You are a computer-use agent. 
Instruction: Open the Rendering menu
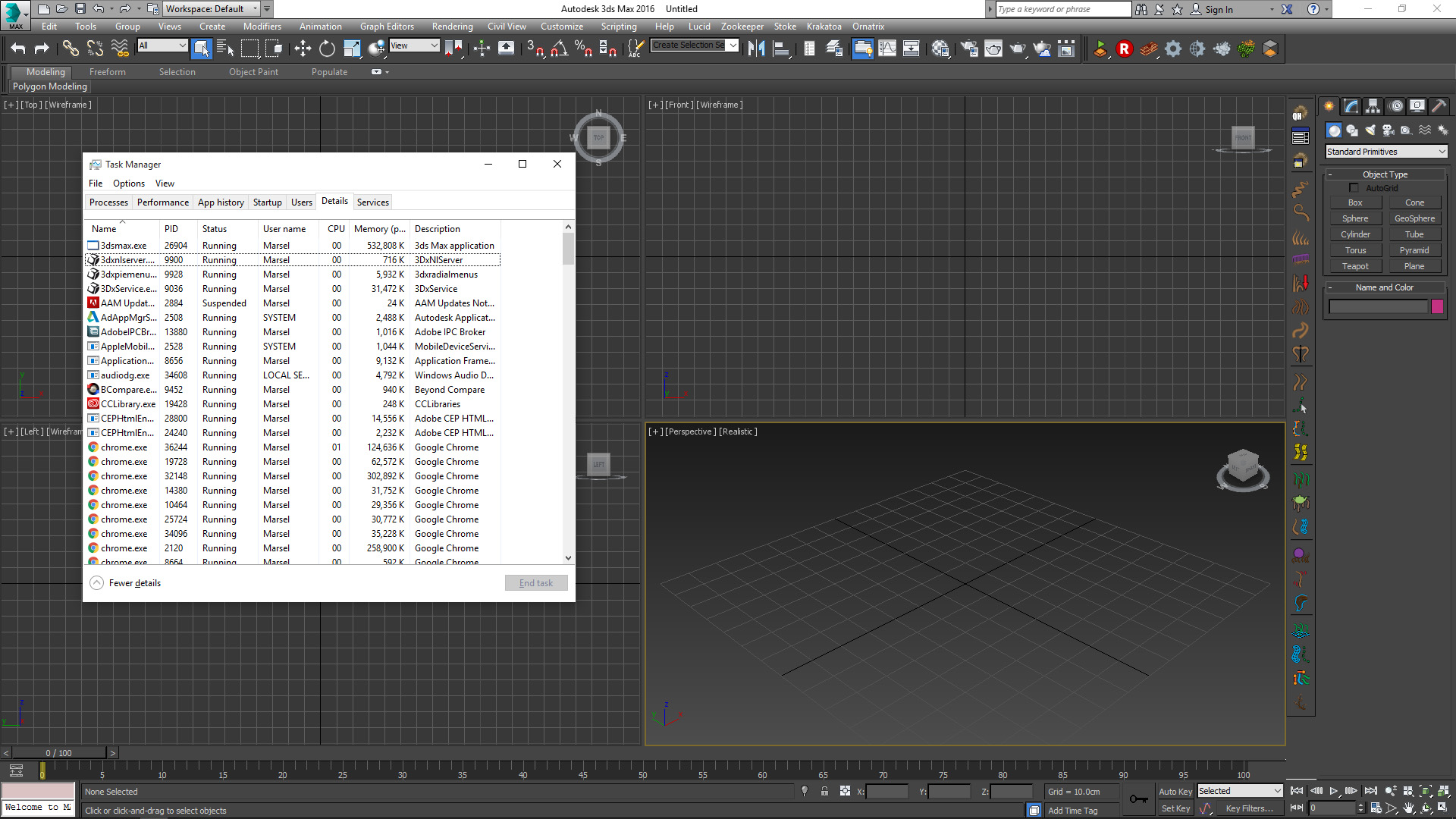tap(452, 27)
